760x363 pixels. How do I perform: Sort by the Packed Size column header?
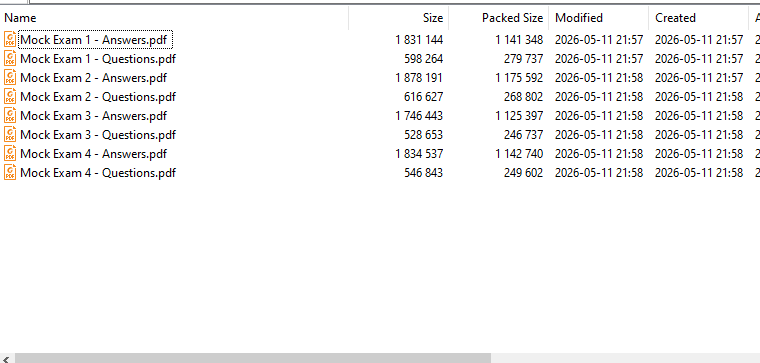tap(499, 18)
